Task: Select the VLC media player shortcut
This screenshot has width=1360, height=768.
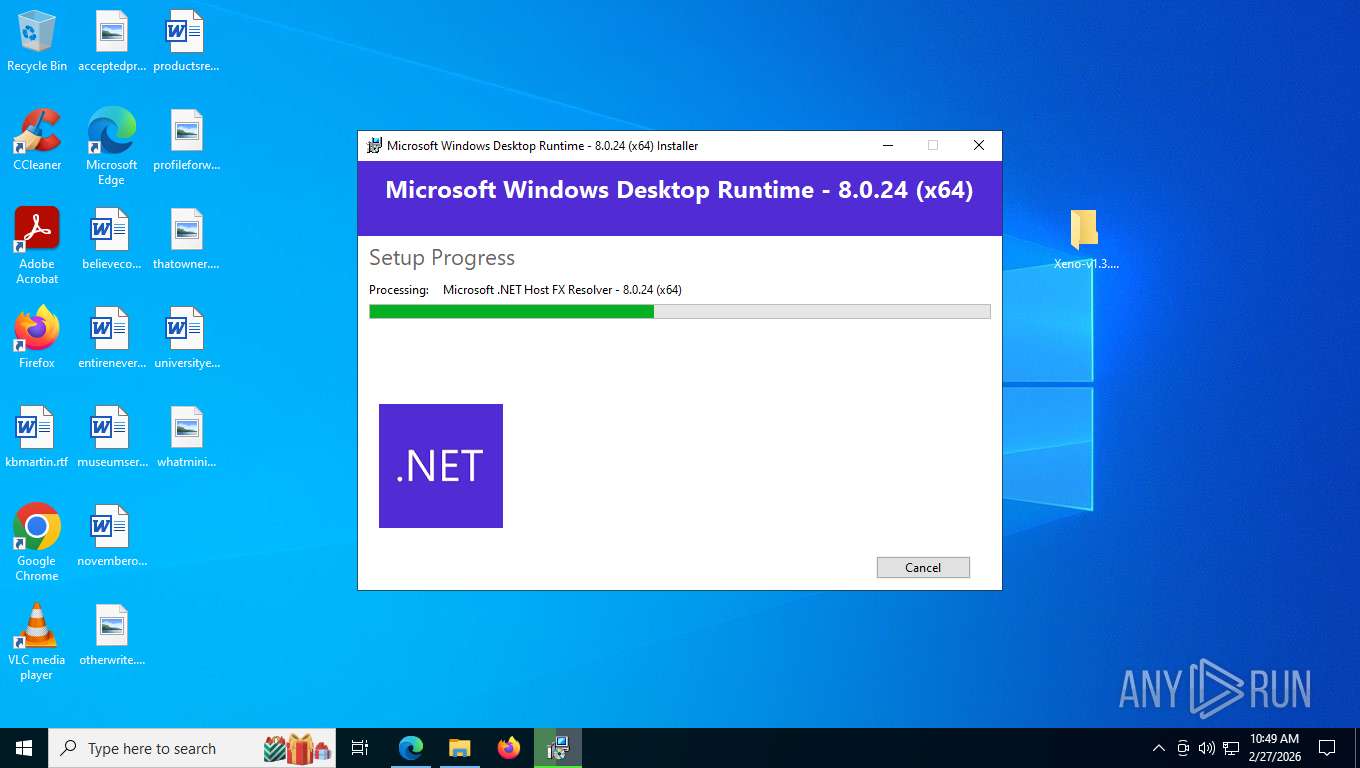Action: tap(37, 642)
